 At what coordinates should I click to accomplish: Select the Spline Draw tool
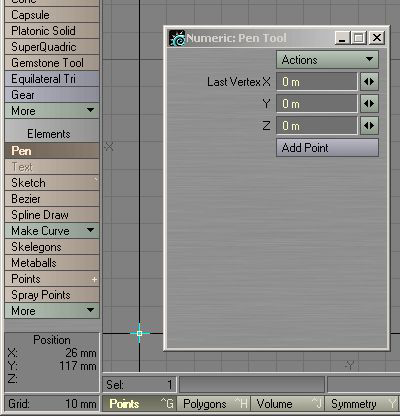52,215
